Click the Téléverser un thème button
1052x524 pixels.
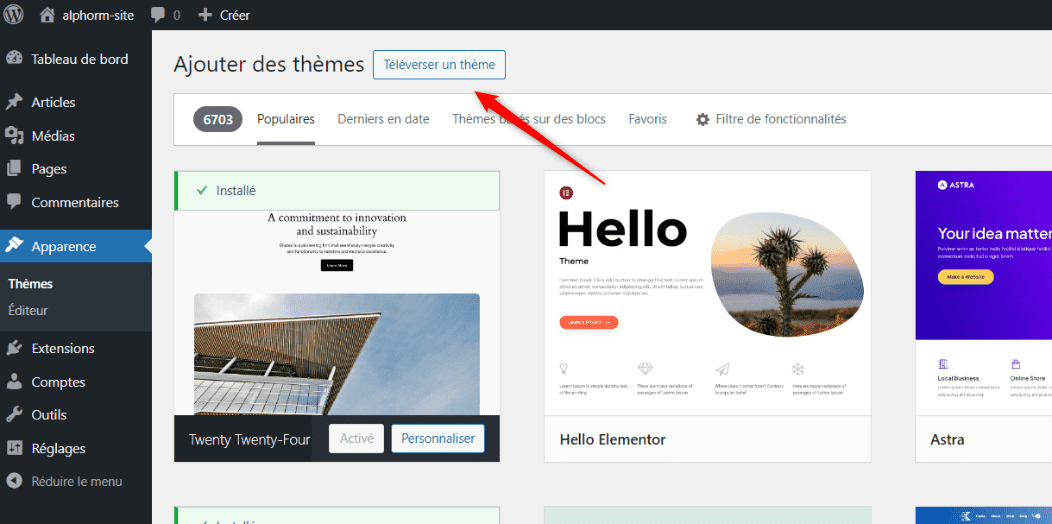point(439,65)
